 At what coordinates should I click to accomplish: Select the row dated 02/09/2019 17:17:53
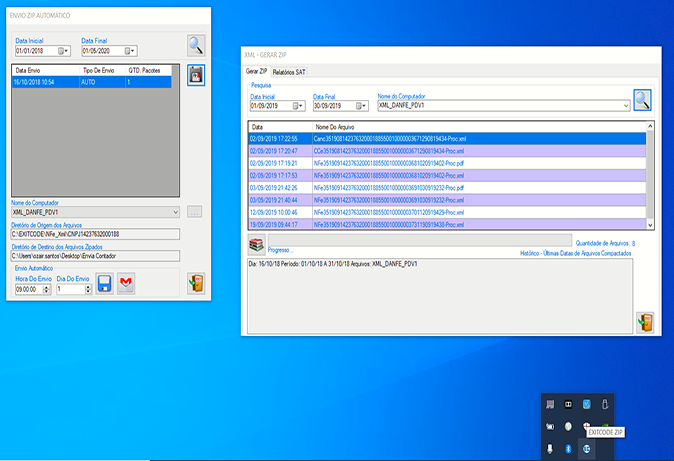[x=447, y=175]
